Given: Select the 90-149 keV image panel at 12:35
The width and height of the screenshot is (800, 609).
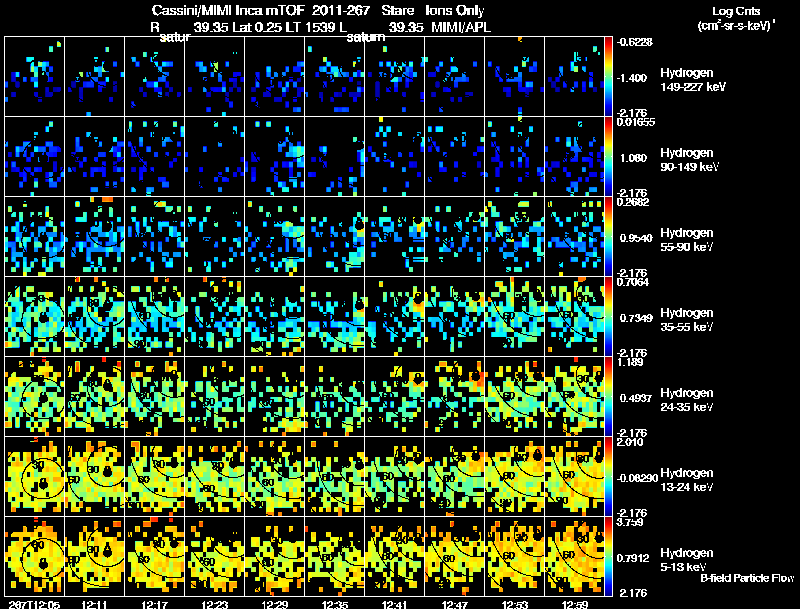Looking at the screenshot, I should [x=335, y=157].
